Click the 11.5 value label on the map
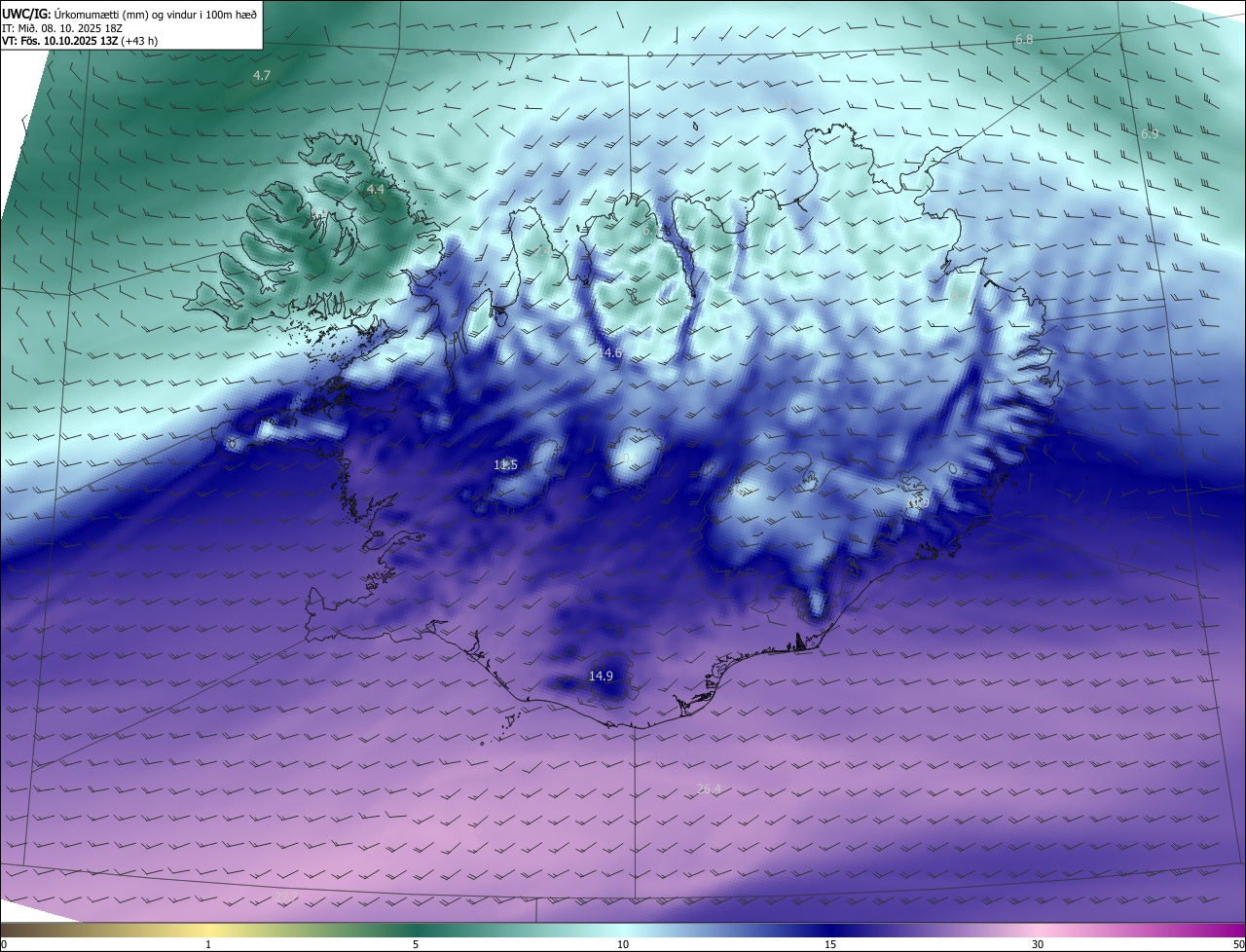This screenshot has width=1246, height=952. coord(505,465)
